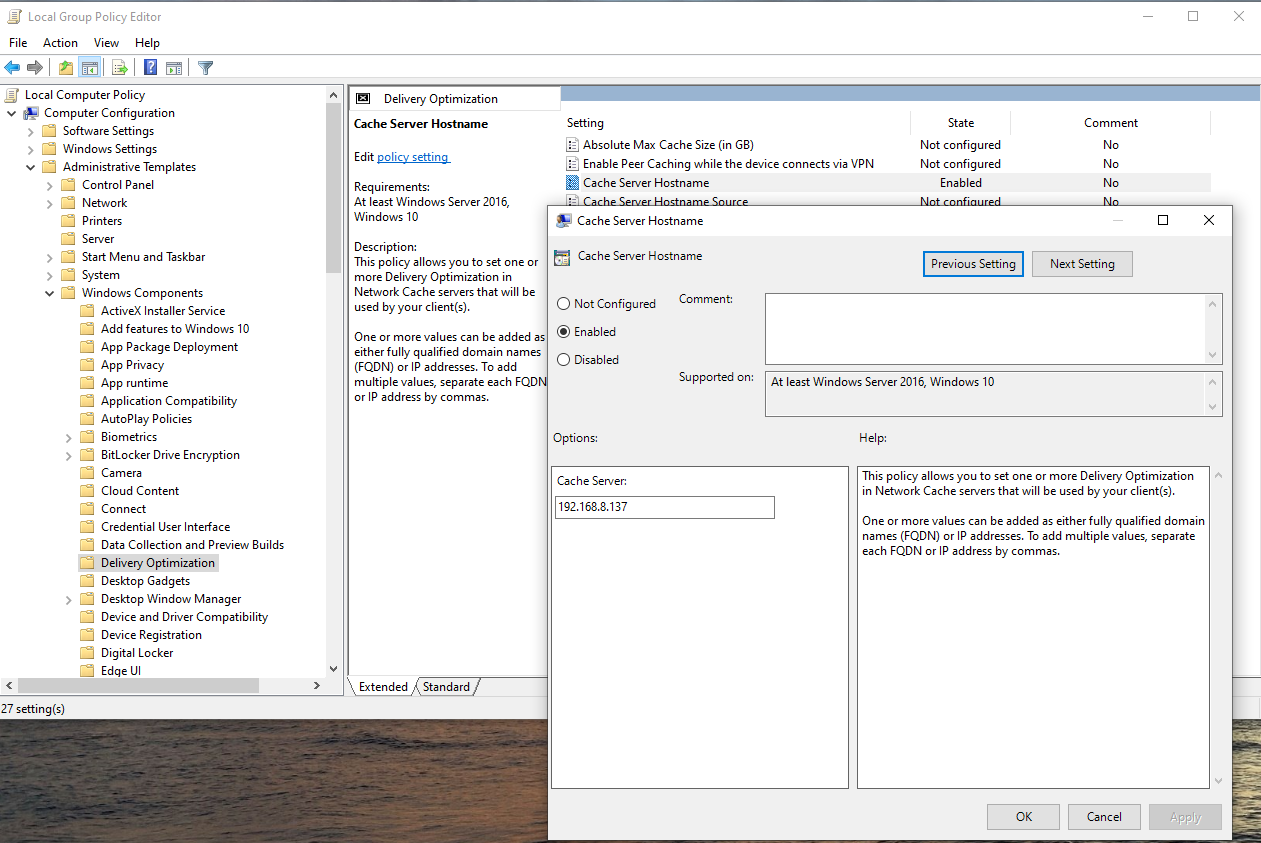
Task: Click the Cache Server text field
Action: pos(664,508)
